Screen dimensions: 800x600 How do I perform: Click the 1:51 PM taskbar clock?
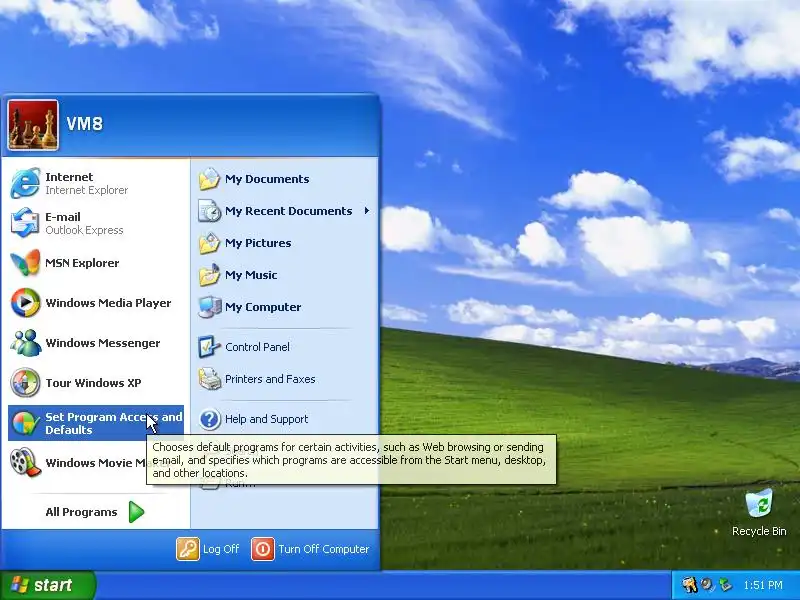(x=763, y=585)
